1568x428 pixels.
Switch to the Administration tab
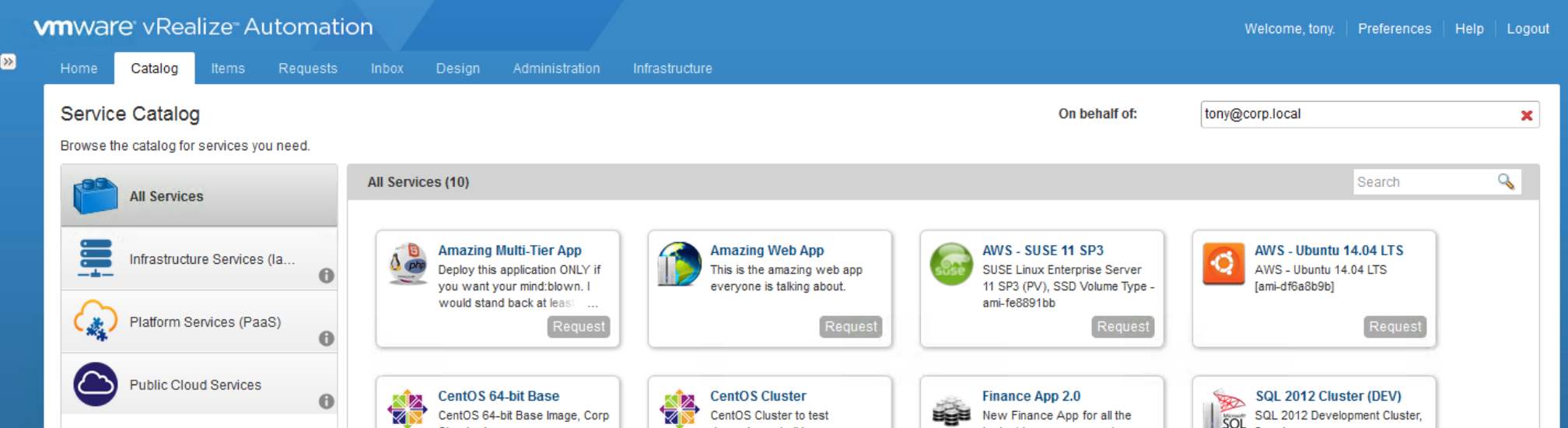point(556,68)
